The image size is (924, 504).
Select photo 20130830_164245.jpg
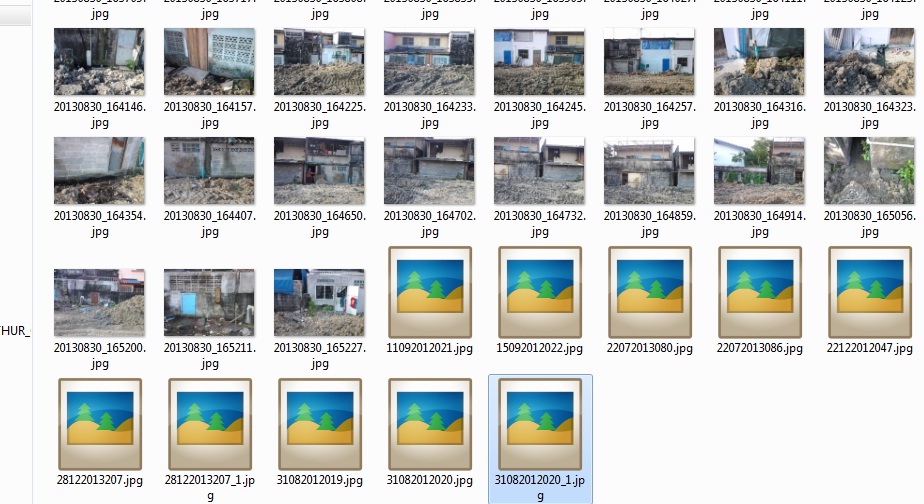tap(539, 61)
